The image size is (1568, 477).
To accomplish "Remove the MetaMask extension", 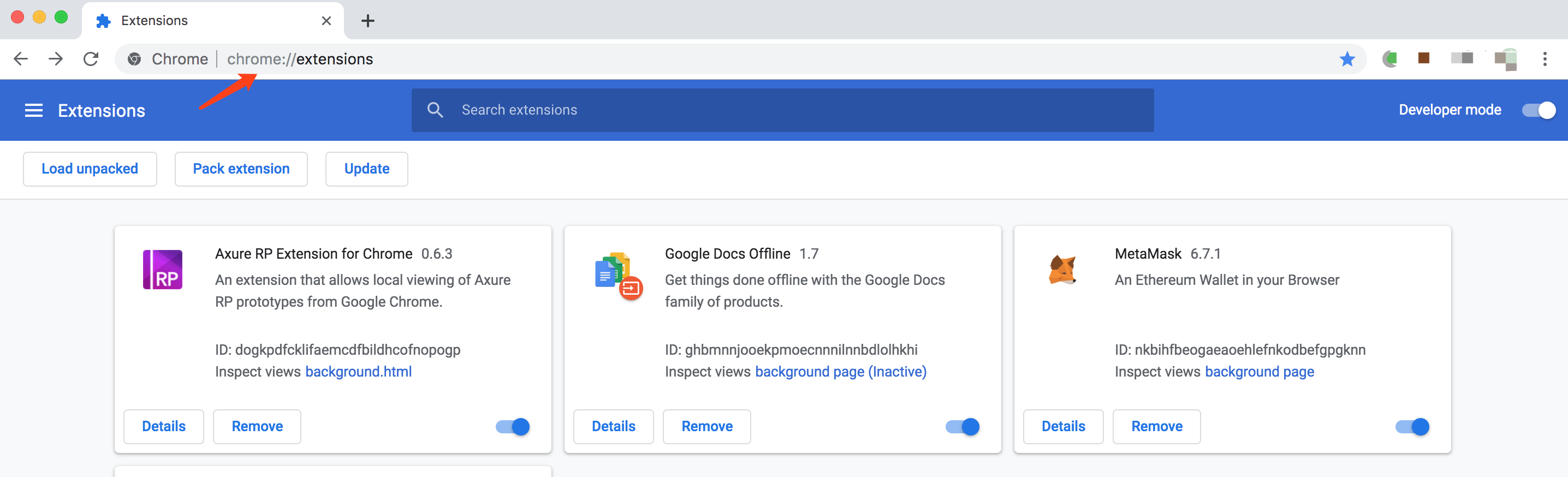I will click(x=1156, y=426).
